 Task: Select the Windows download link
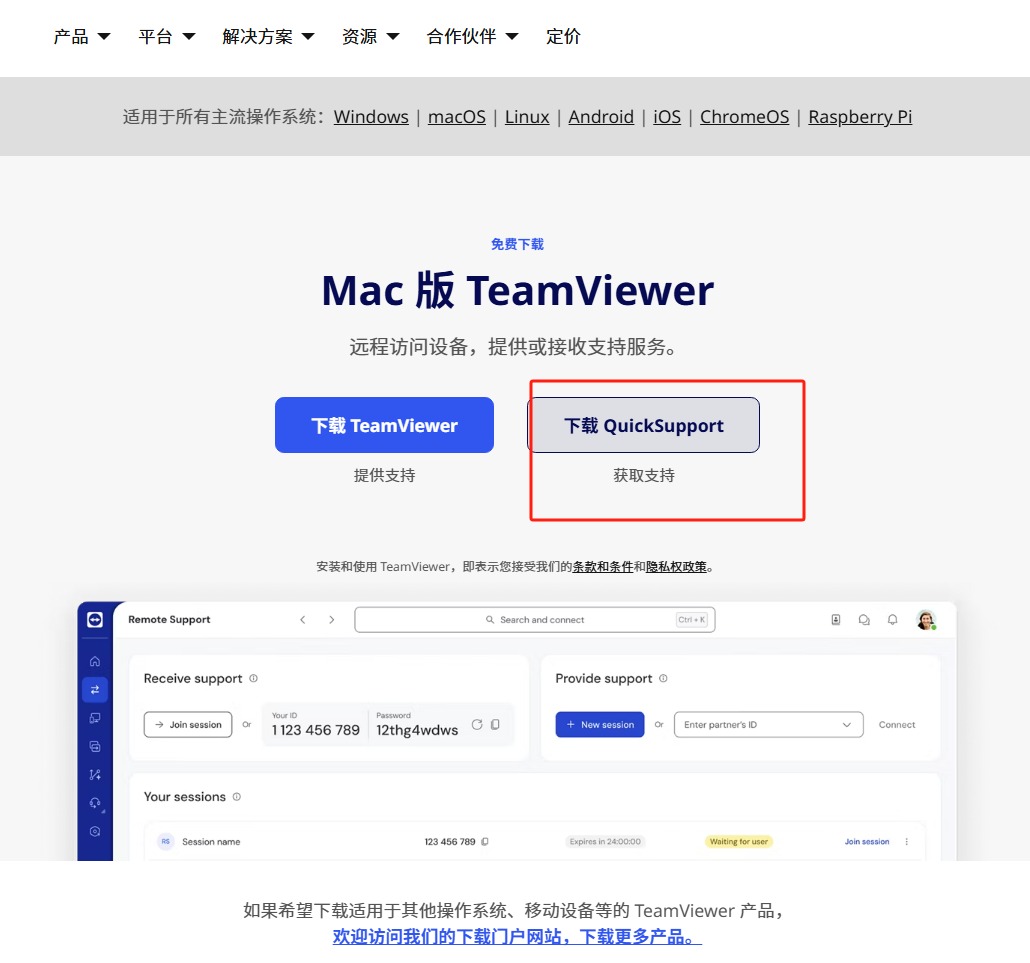(x=371, y=117)
